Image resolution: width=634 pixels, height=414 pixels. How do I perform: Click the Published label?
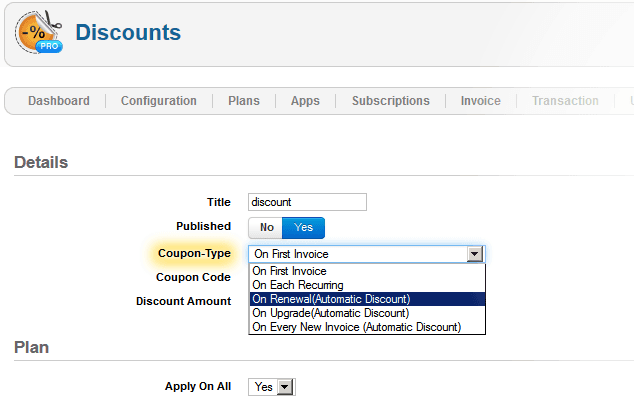[203, 226]
